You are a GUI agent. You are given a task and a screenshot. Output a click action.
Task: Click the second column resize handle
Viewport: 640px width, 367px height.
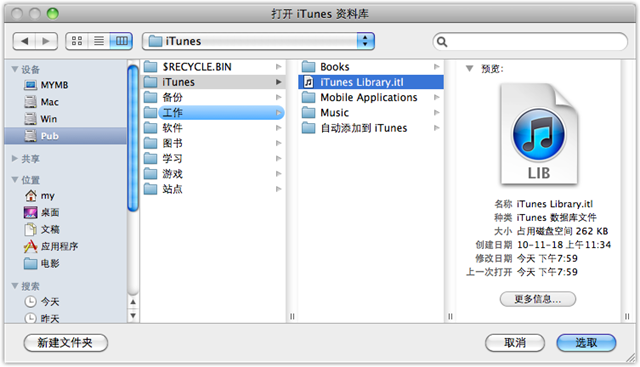tap(450, 316)
